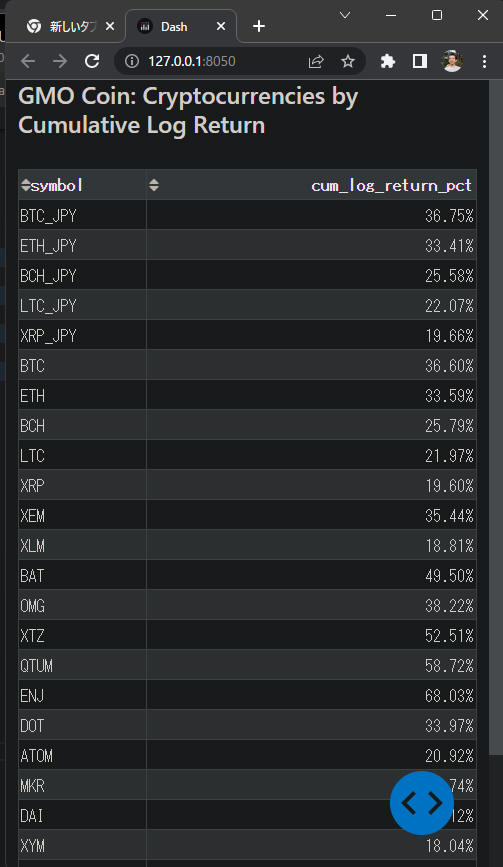
Task: Close the Dash tab
Action: click(221, 26)
